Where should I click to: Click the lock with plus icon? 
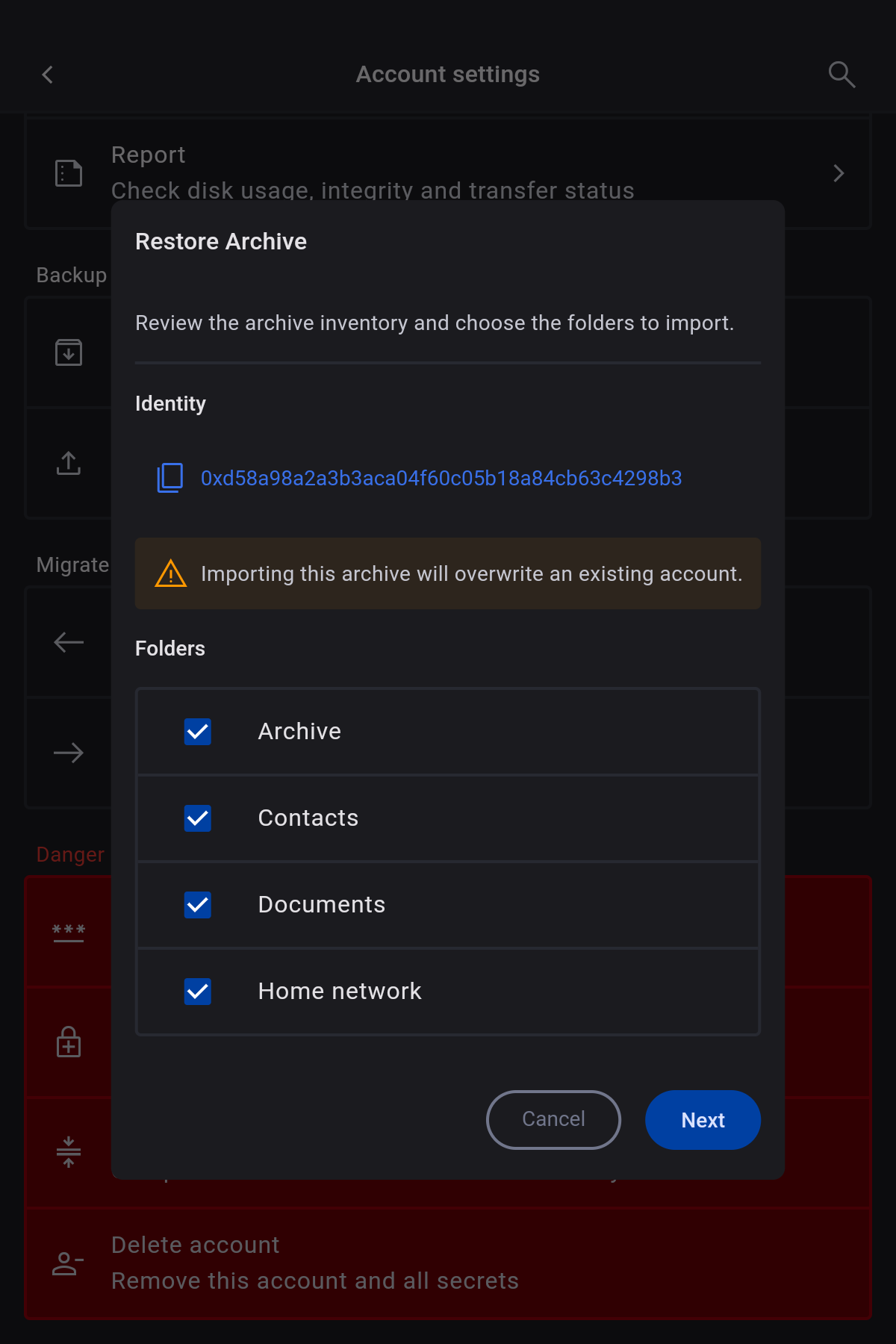69,1042
